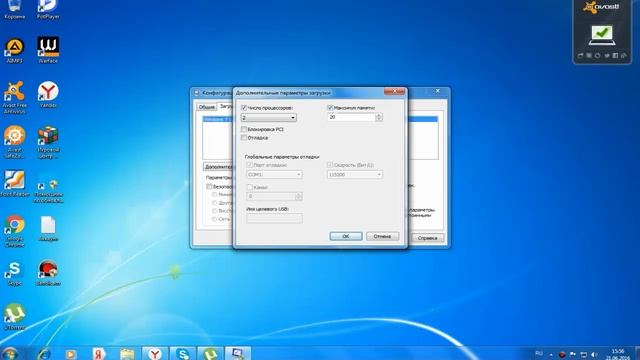The image size is (640, 360).
Task: Uncheck the Максимум памяти checkbox
Action: coord(331,108)
